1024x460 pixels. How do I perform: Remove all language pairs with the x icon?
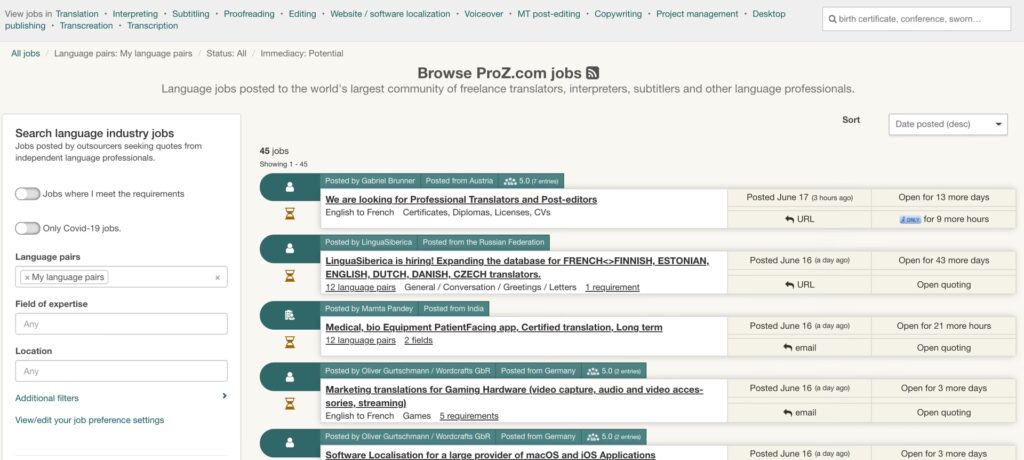(217, 278)
